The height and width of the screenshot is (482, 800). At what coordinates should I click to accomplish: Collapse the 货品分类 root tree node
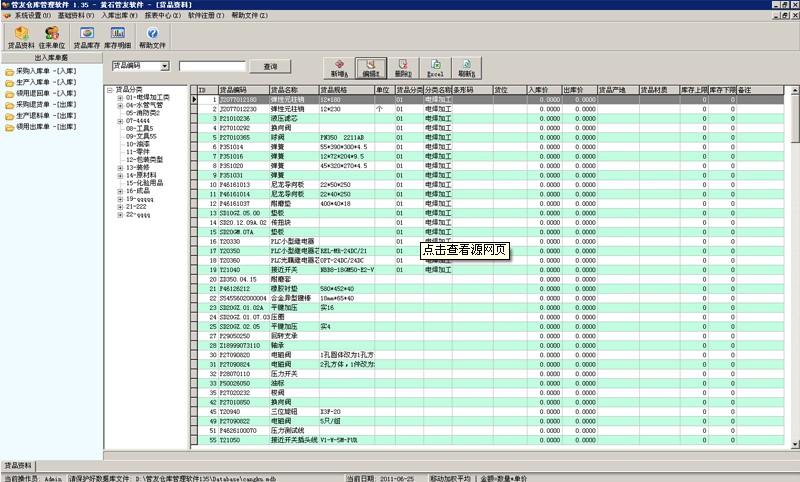(x=110, y=90)
